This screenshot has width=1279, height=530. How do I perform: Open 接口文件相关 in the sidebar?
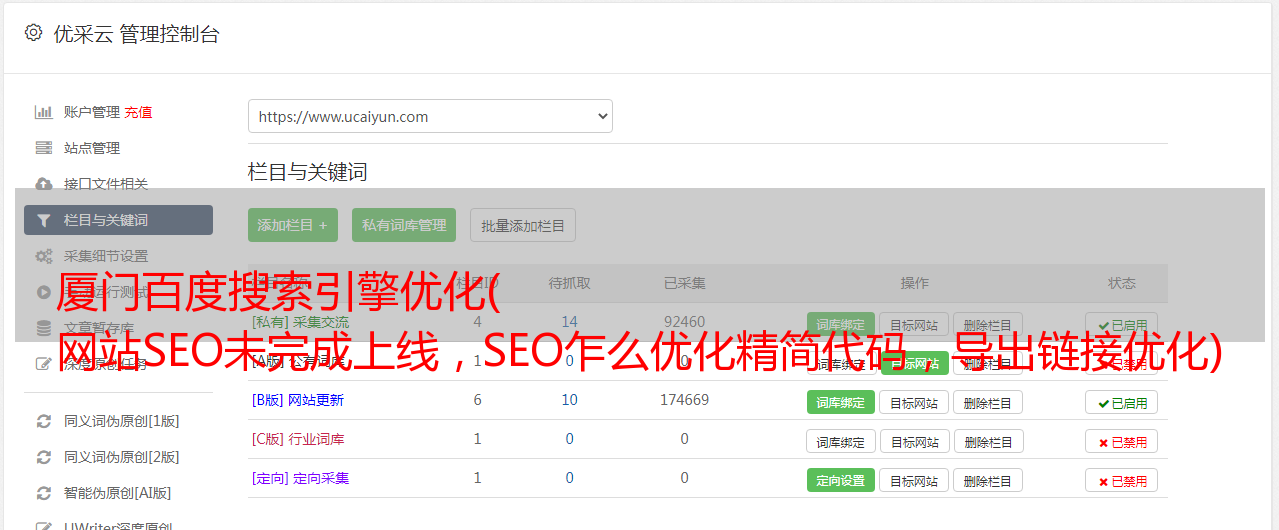[x=106, y=184]
